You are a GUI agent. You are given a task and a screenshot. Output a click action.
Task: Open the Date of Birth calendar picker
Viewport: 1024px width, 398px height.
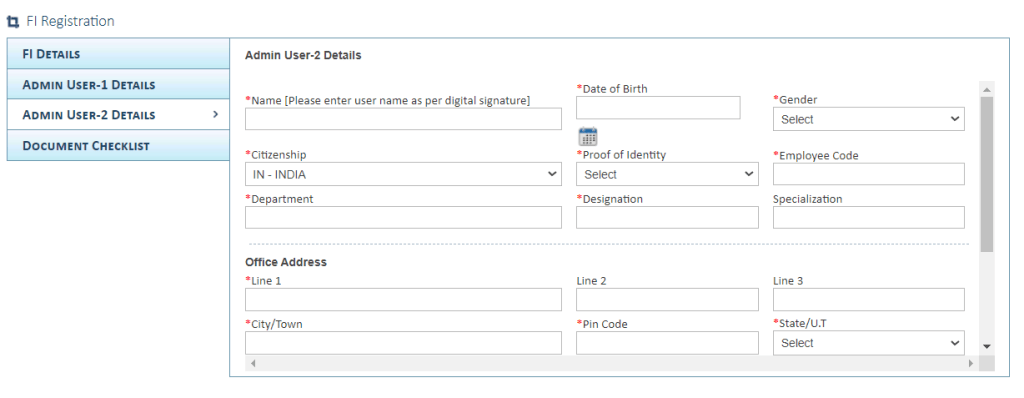point(588,137)
